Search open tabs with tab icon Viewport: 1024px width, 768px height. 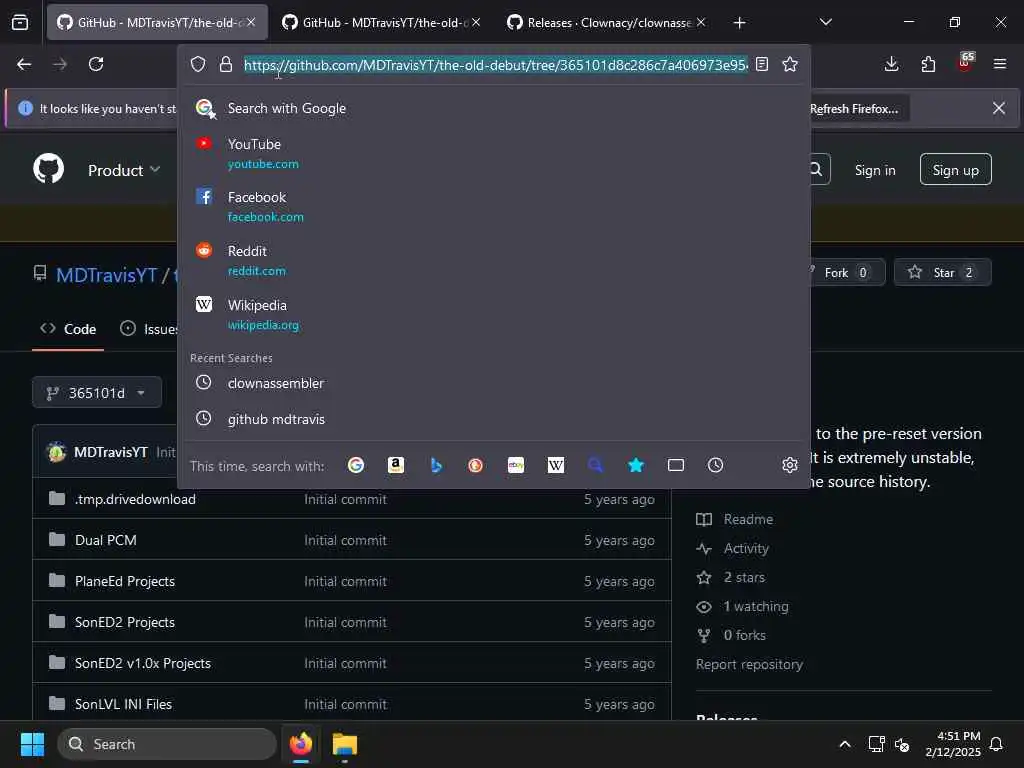click(x=676, y=465)
